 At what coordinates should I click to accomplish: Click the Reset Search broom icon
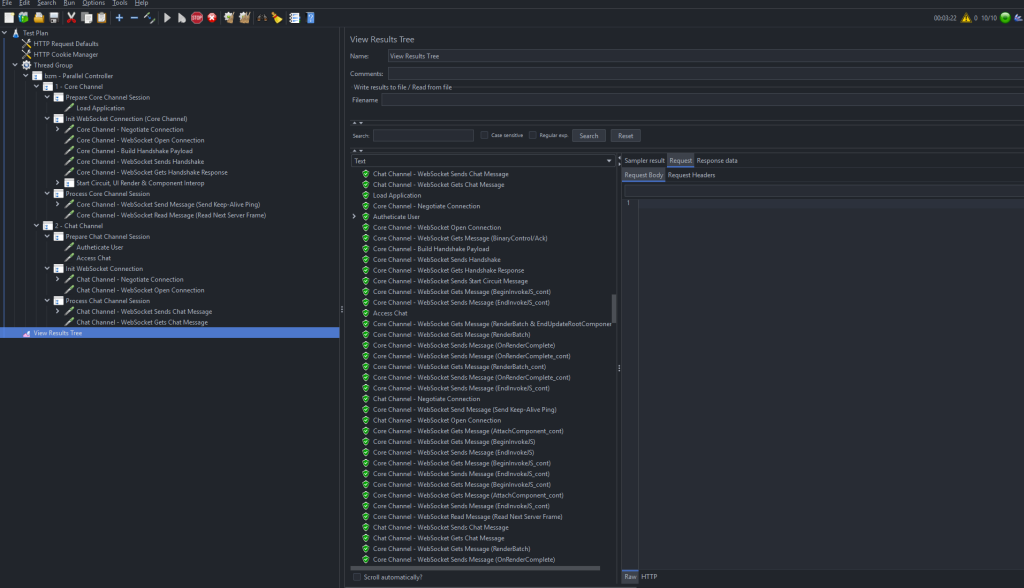pos(277,18)
